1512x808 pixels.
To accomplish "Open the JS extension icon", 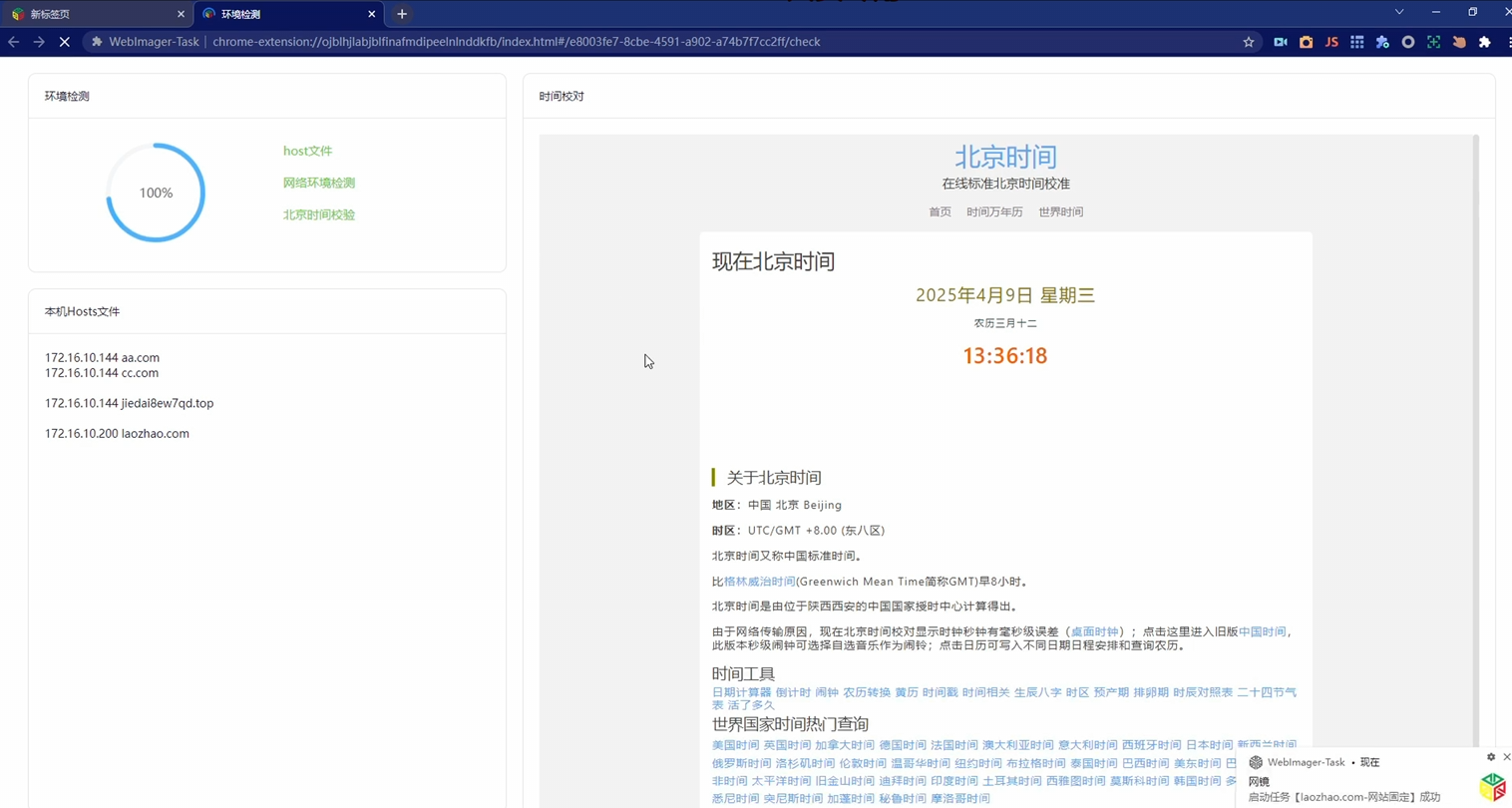I will [x=1331, y=42].
